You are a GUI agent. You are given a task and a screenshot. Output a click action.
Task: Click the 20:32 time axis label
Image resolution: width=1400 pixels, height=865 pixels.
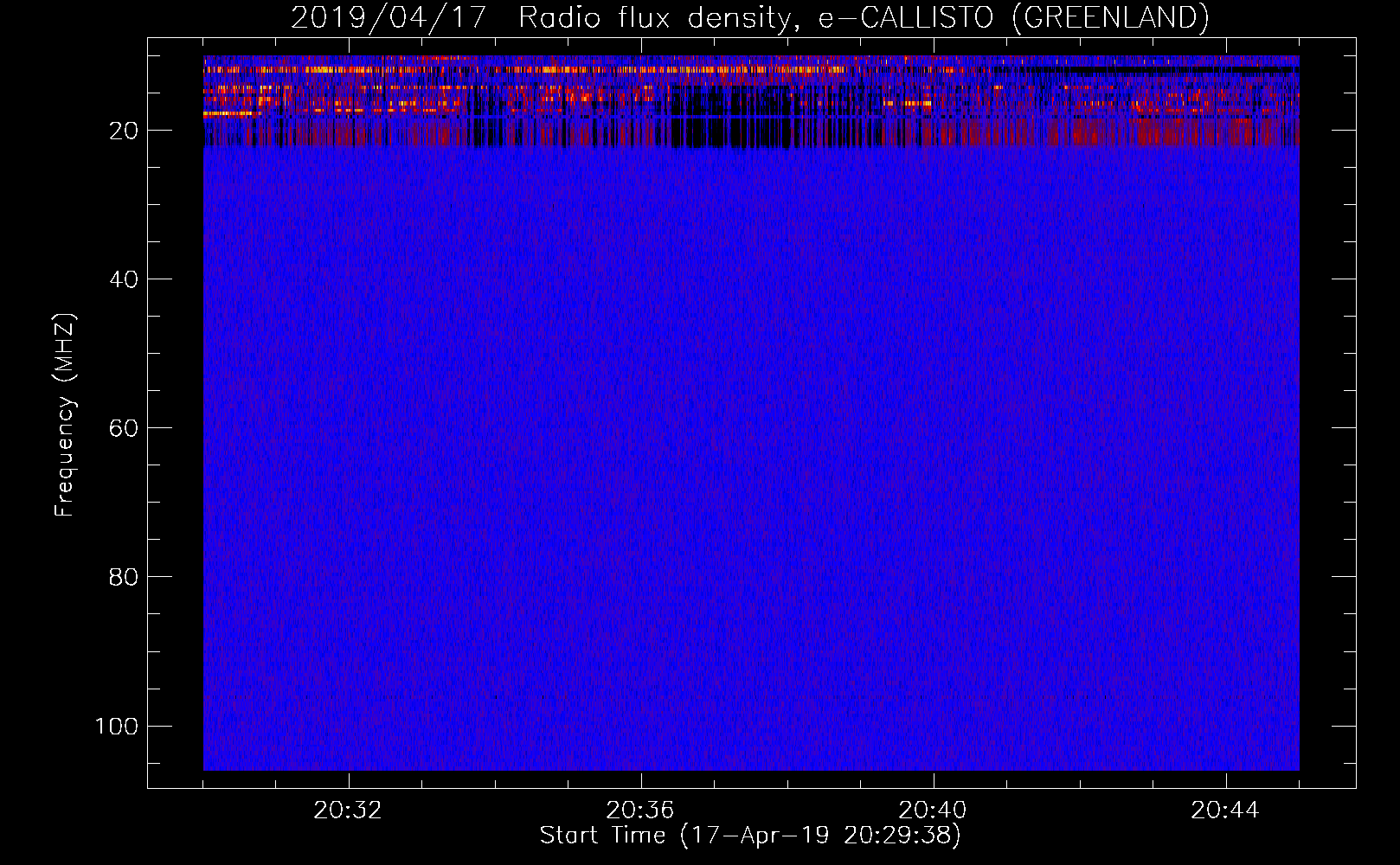(x=348, y=811)
